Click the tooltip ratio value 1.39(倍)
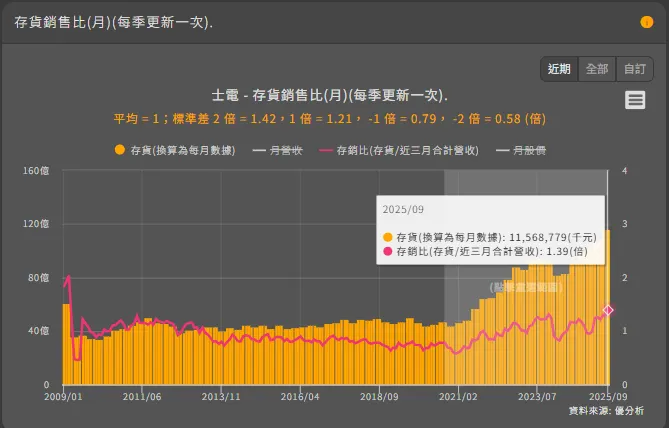The height and width of the screenshot is (428, 669). 567,251
